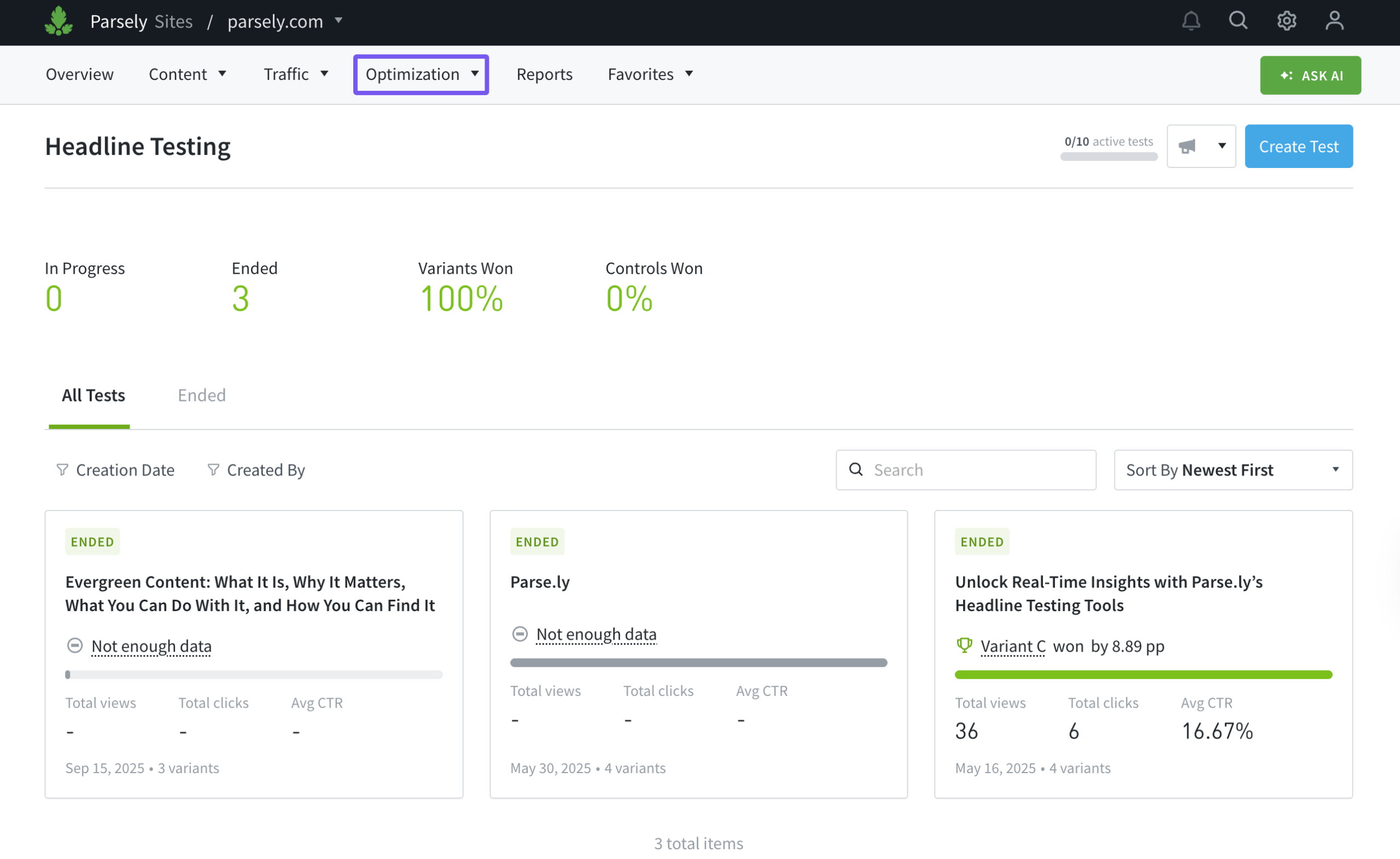Screen dimensions: 1400x859
Task: Select the Overview nav item
Action: click(79, 74)
